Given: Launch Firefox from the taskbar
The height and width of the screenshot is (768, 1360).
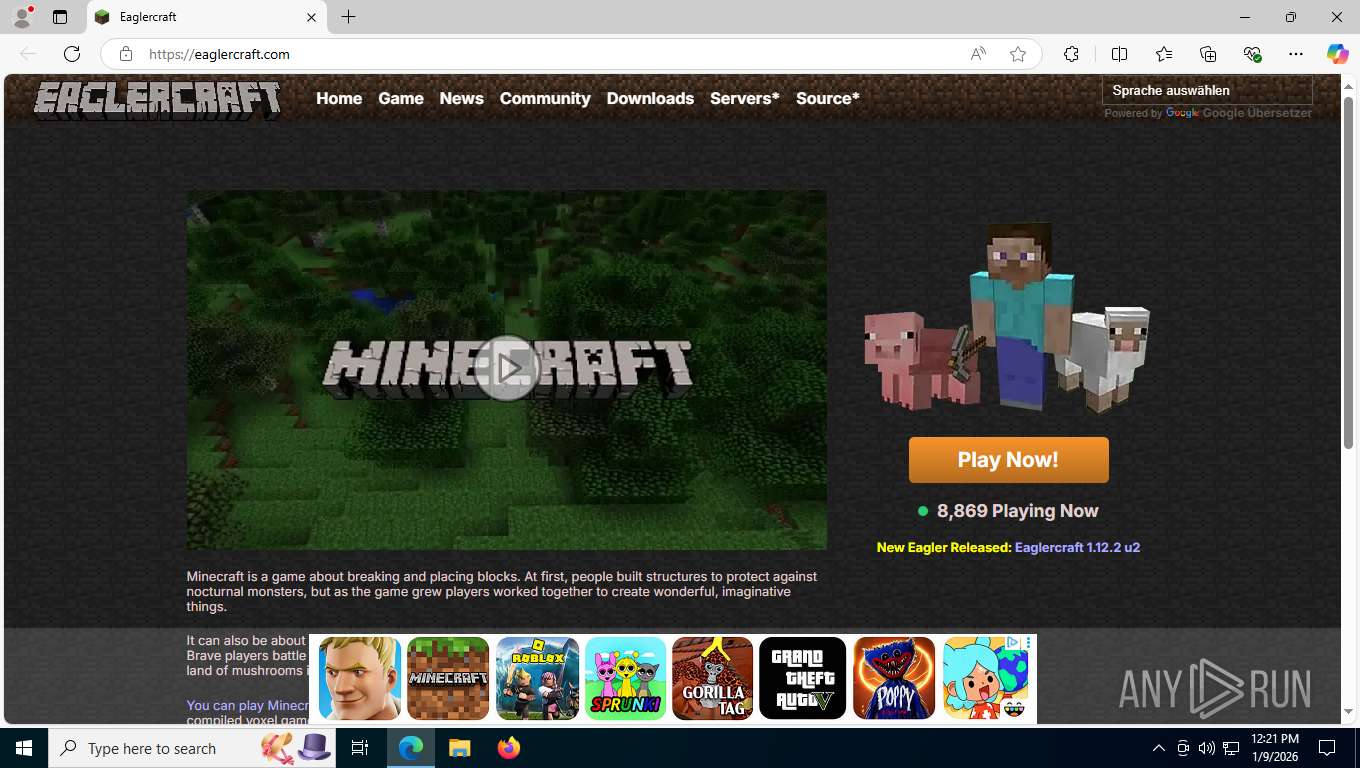Looking at the screenshot, I should 509,748.
